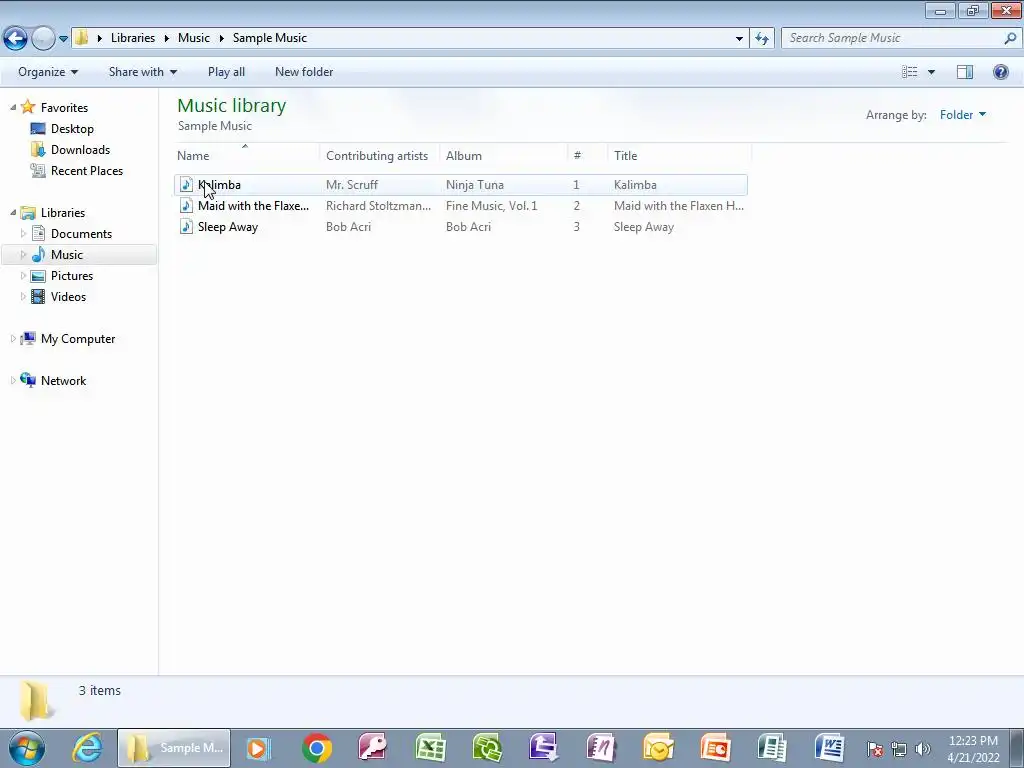Open Microsoft Outlook from the taskbar
This screenshot has height=768, width=1024.
tap(658, 748)
